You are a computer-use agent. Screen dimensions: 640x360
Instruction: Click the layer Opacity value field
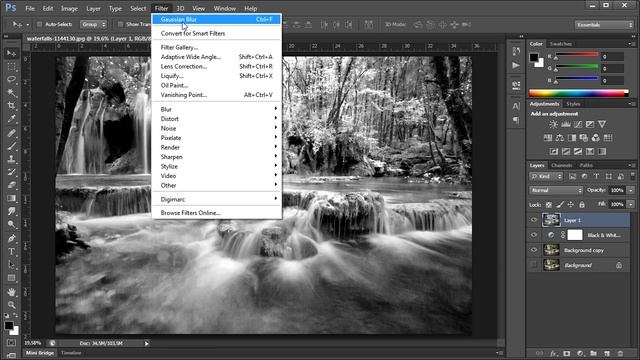617,190
